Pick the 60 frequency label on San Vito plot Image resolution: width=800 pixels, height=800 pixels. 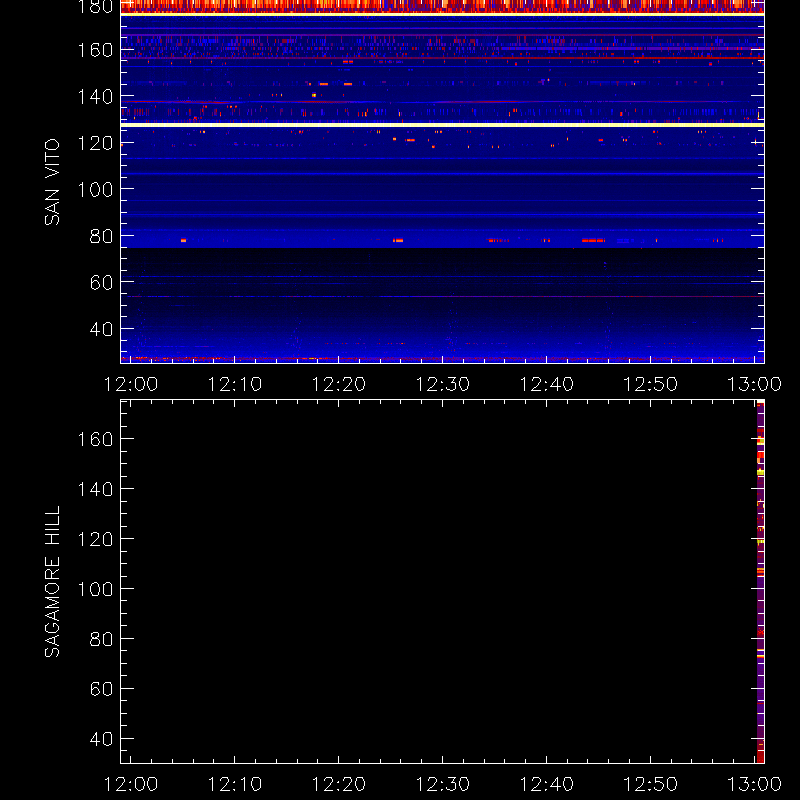pyautogui.click(x=101, y=282)
